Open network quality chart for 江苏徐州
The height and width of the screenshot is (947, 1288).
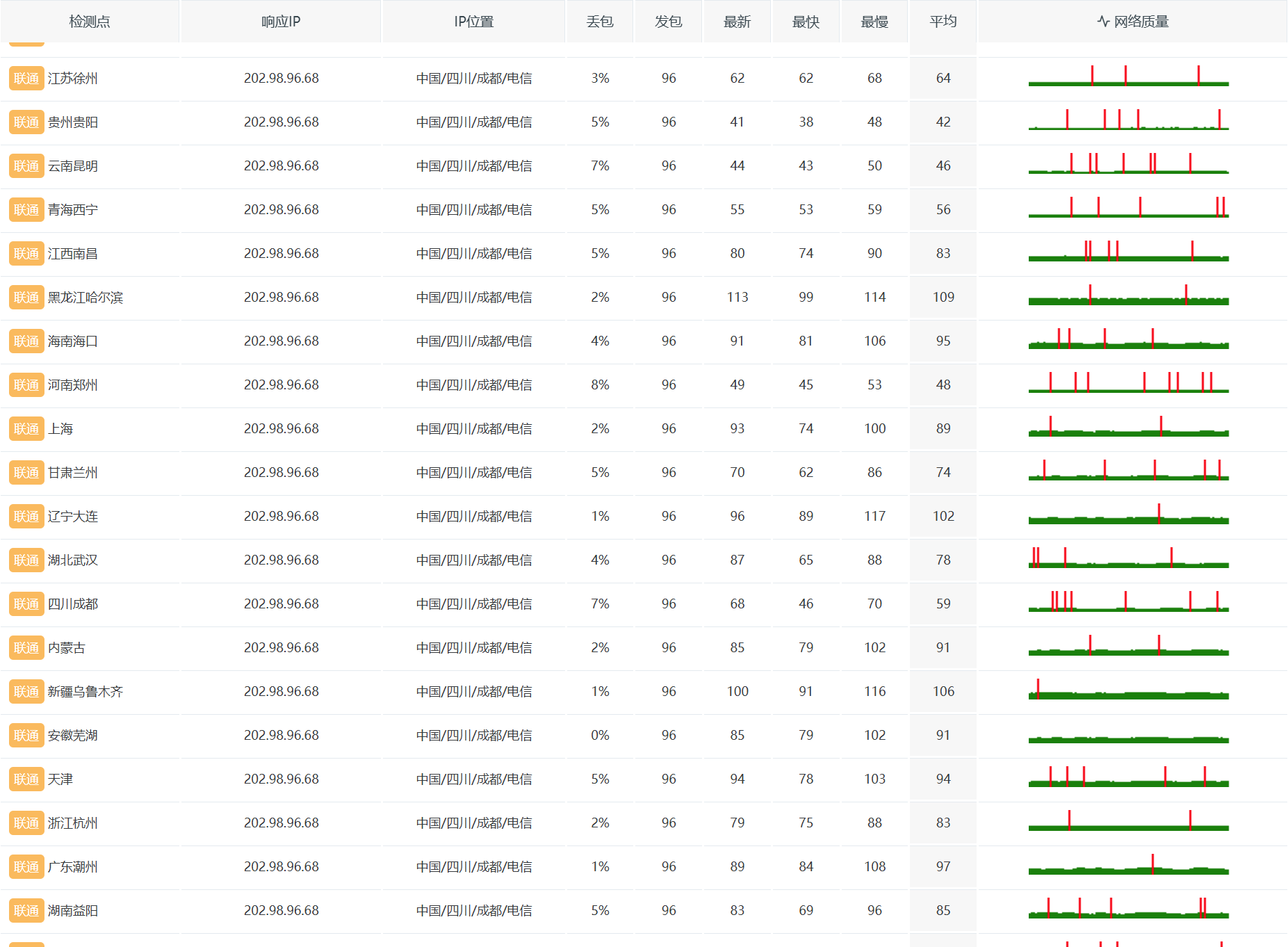pos(1128,76)
